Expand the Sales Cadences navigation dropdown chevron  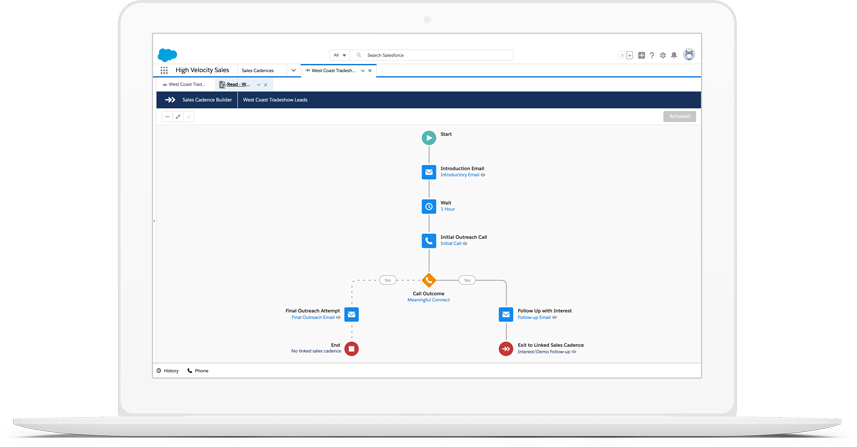(294, 70)
